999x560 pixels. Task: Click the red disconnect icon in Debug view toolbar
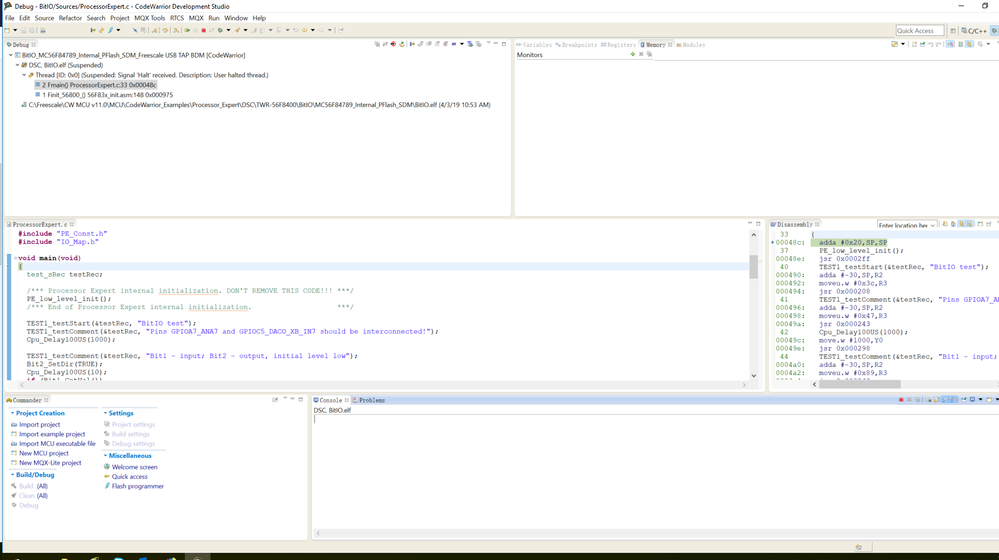(393, 44)
